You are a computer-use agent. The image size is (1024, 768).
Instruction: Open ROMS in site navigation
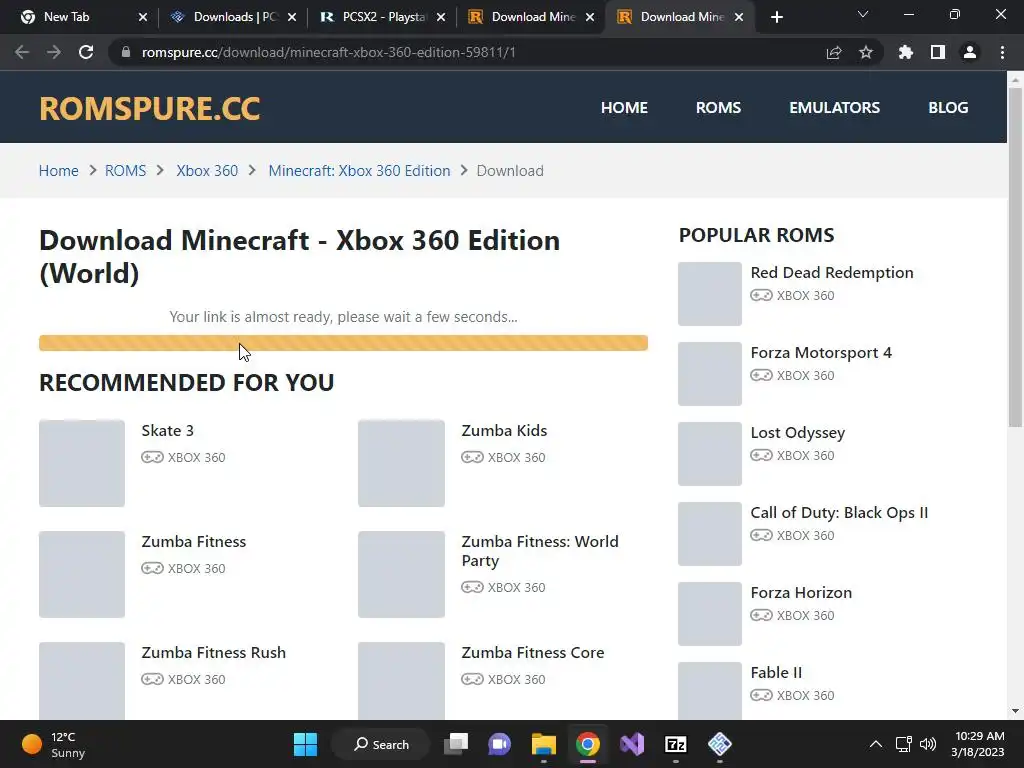click(x=718, y=108)
